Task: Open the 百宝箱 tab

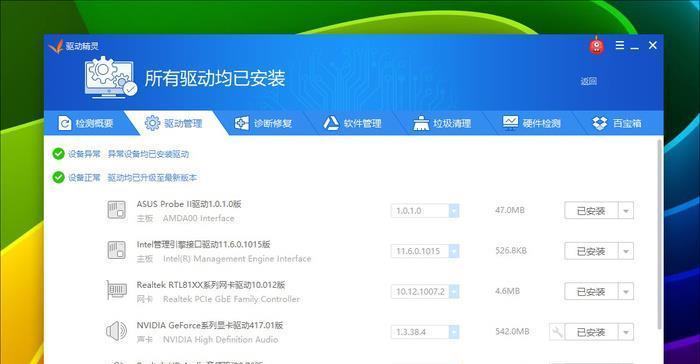Action: tap(618, 123)
